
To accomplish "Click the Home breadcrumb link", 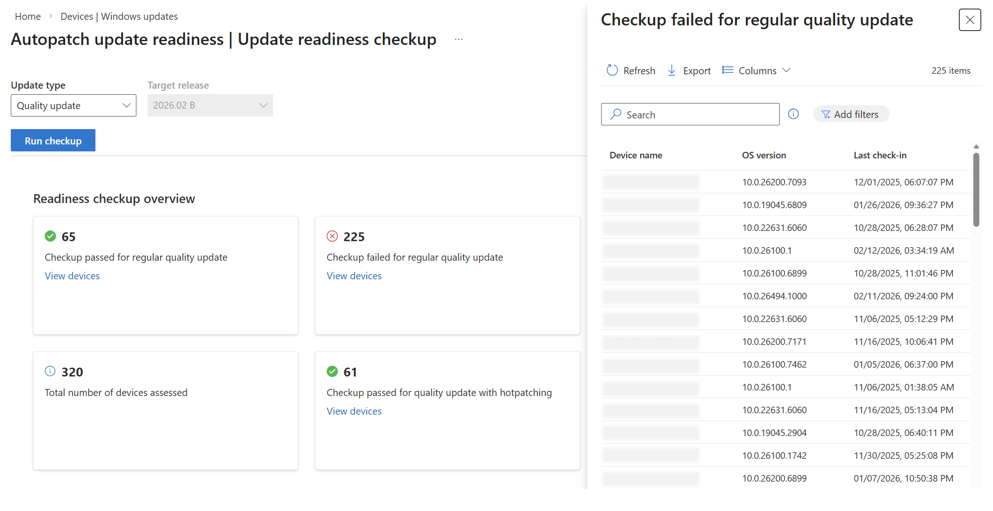I will point(28,16).
